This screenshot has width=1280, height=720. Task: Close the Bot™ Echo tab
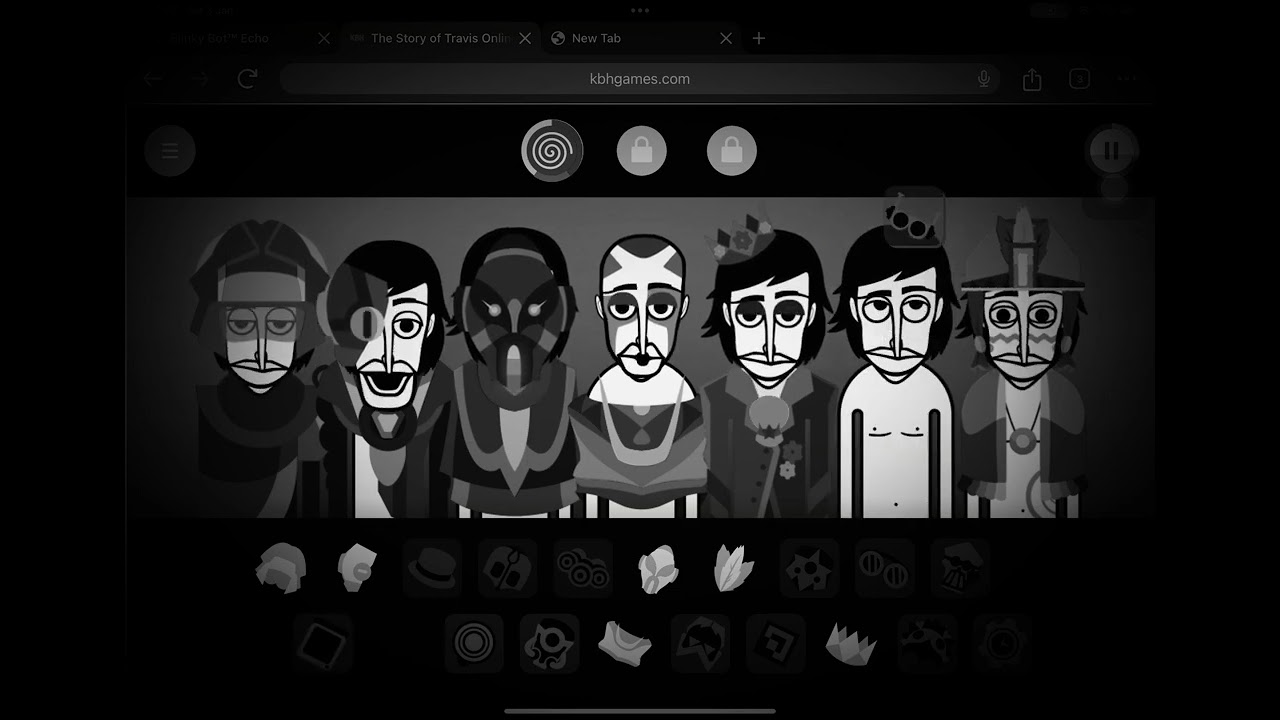click(324, 38)
